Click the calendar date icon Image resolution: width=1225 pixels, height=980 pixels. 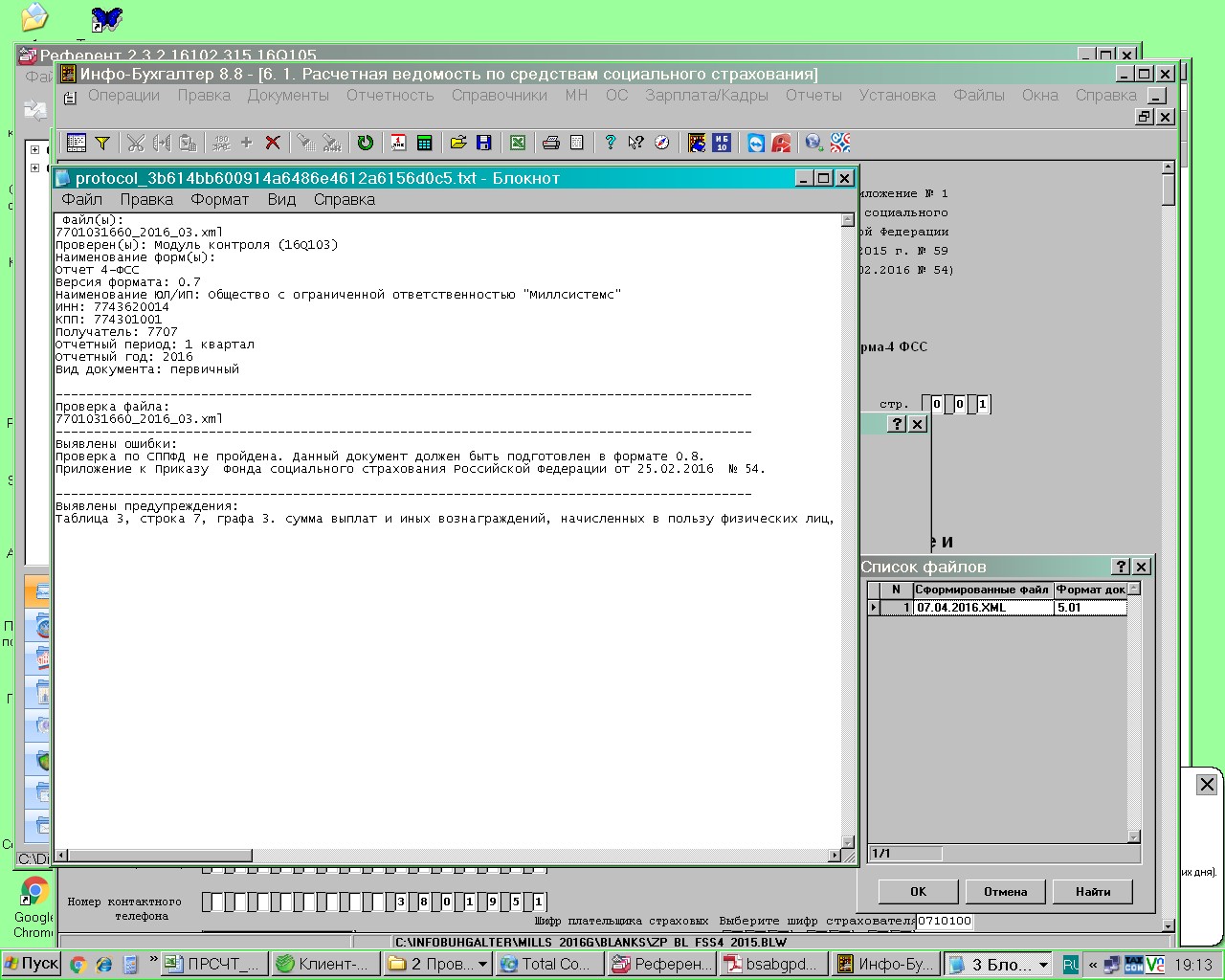[398, 143]
